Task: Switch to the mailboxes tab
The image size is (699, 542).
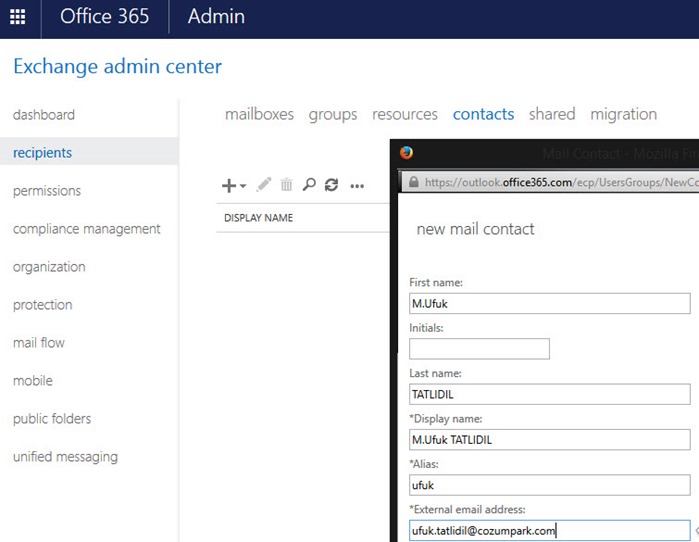Action: coord(259,115)
